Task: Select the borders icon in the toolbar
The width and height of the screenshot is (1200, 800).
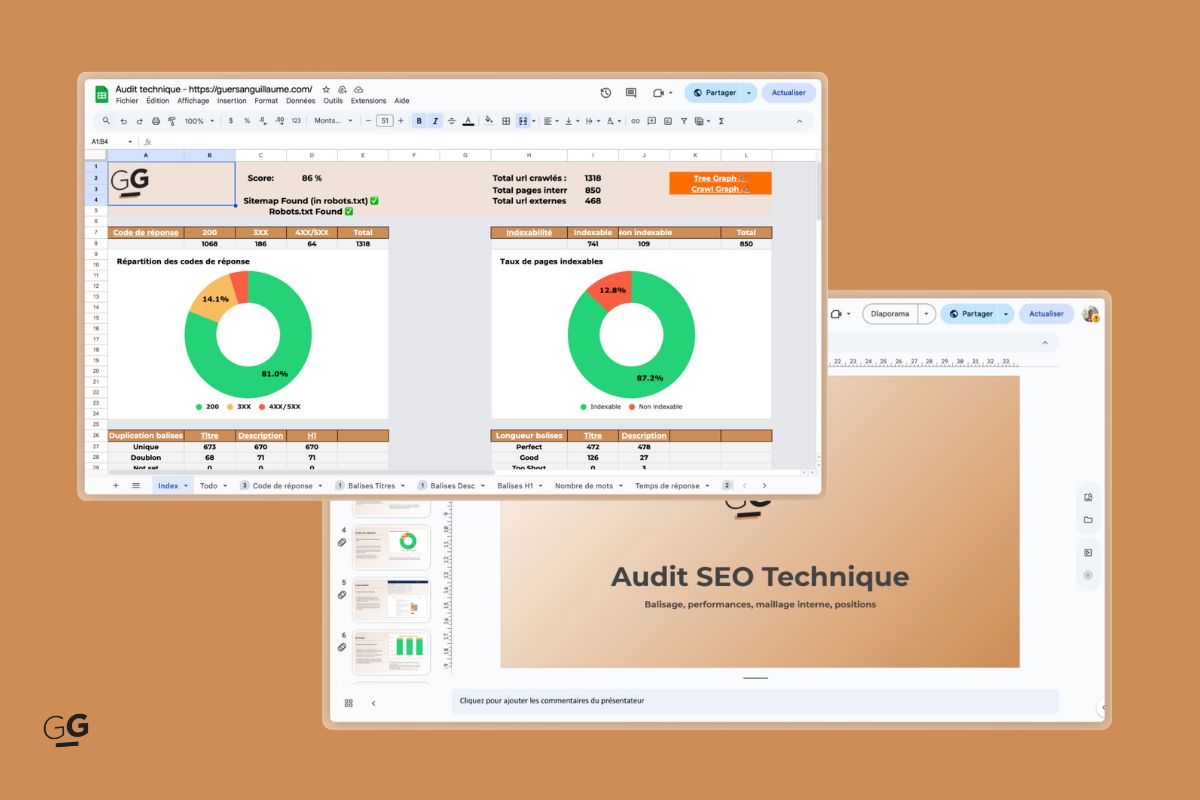Action: click(x=507, y=121)
